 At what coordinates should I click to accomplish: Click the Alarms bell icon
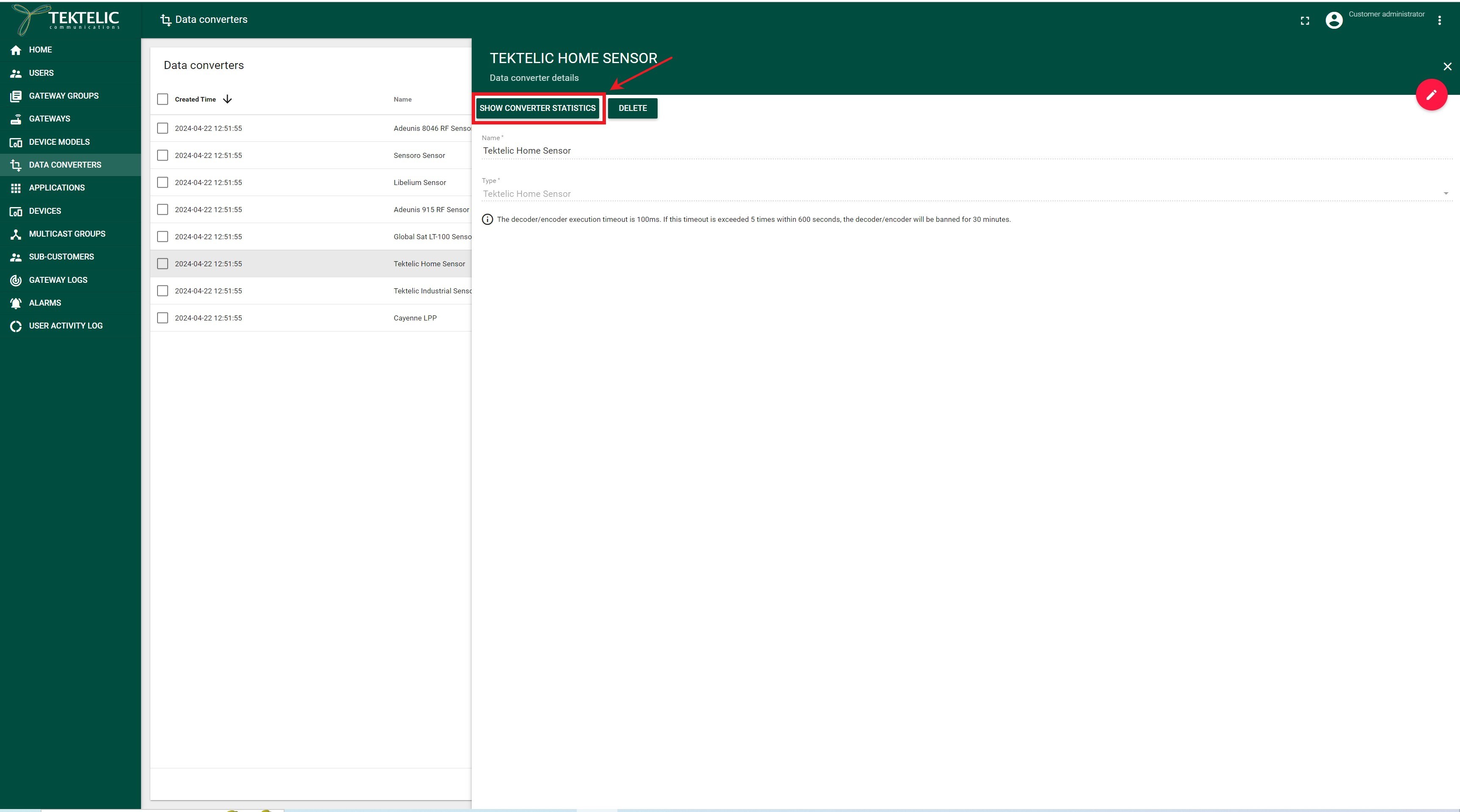pyautogui.click(x=16, y=303)
